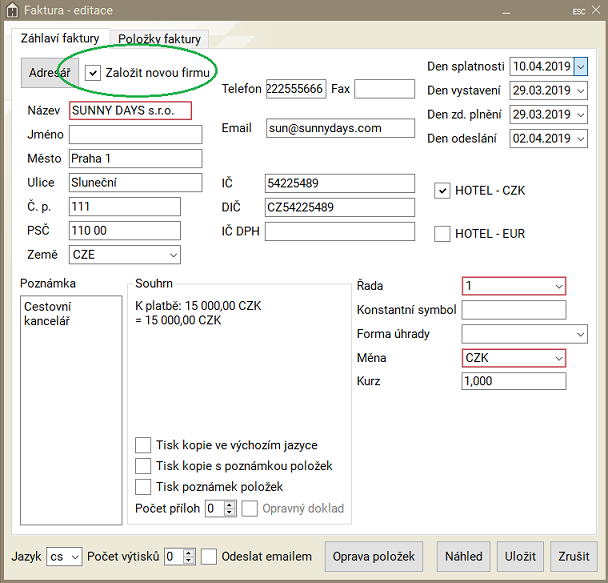Check the HOTEL - EUR checkbox
This screenshot has height=583, width=608.
tap(442, 234)
